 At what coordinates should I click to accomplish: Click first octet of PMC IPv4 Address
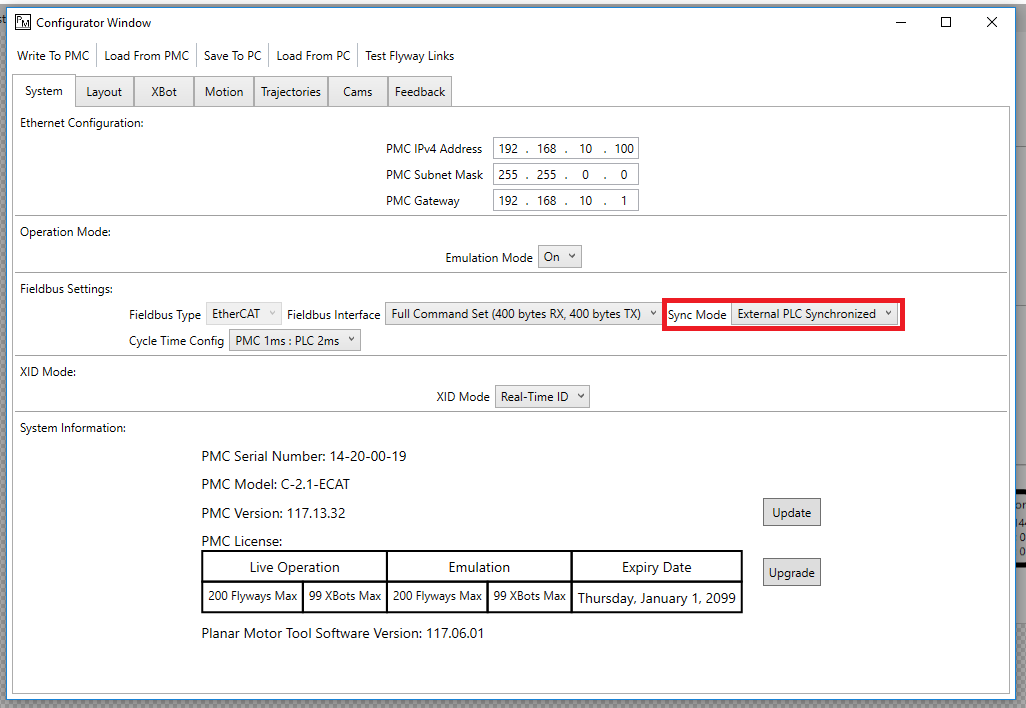508,149
